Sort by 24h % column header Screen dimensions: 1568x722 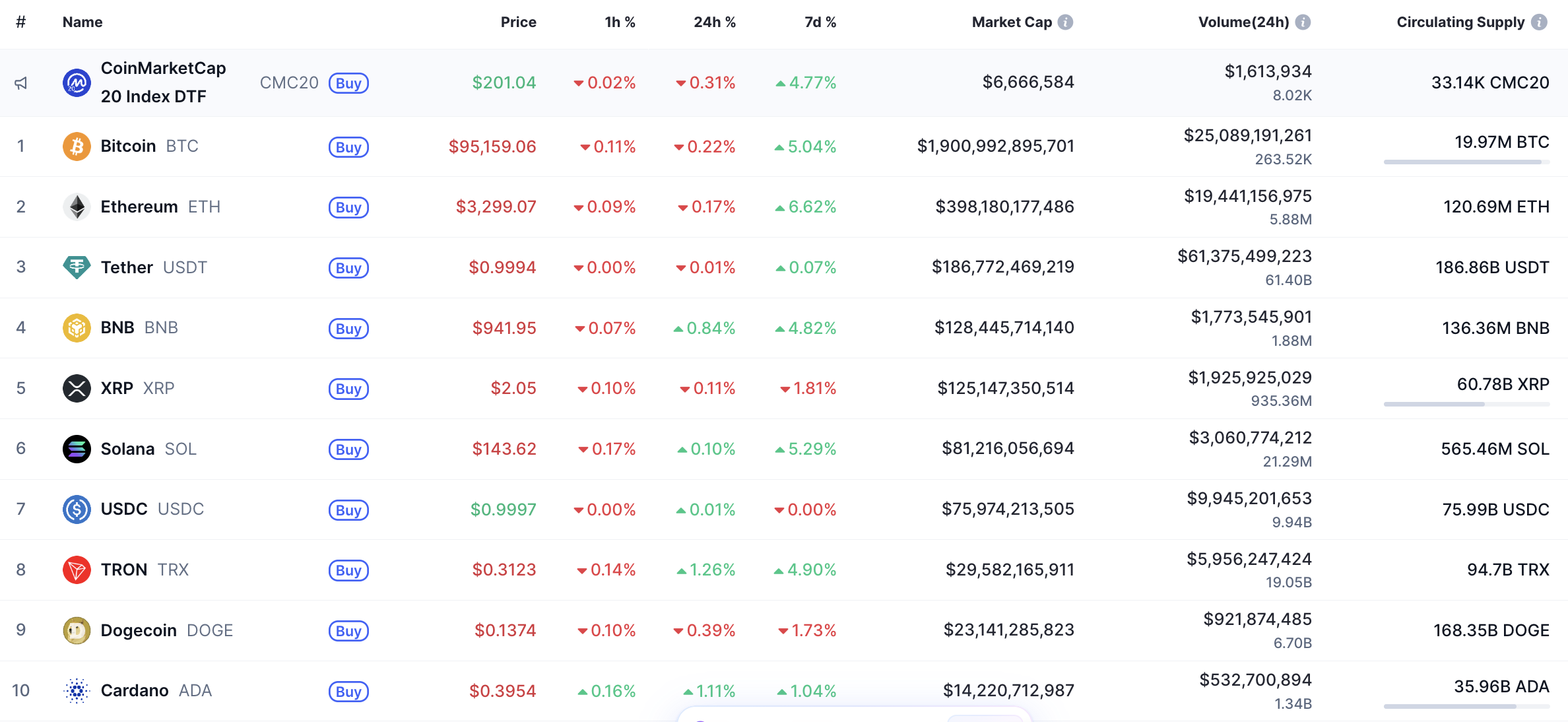pyautogui.click(x=714, y=22)
